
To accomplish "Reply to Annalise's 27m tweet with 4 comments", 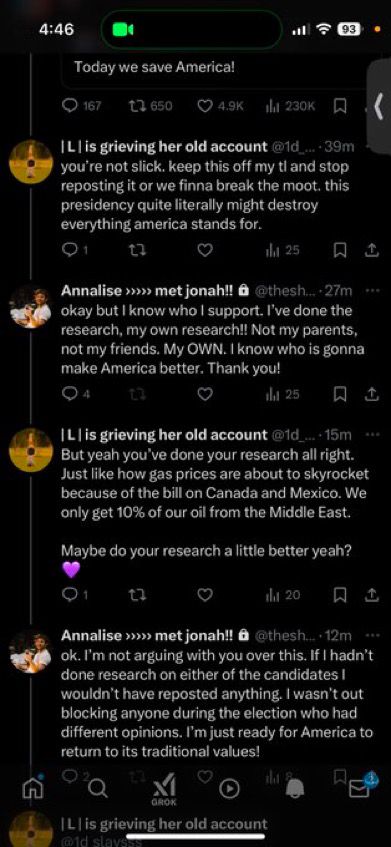I will (76, 395).
